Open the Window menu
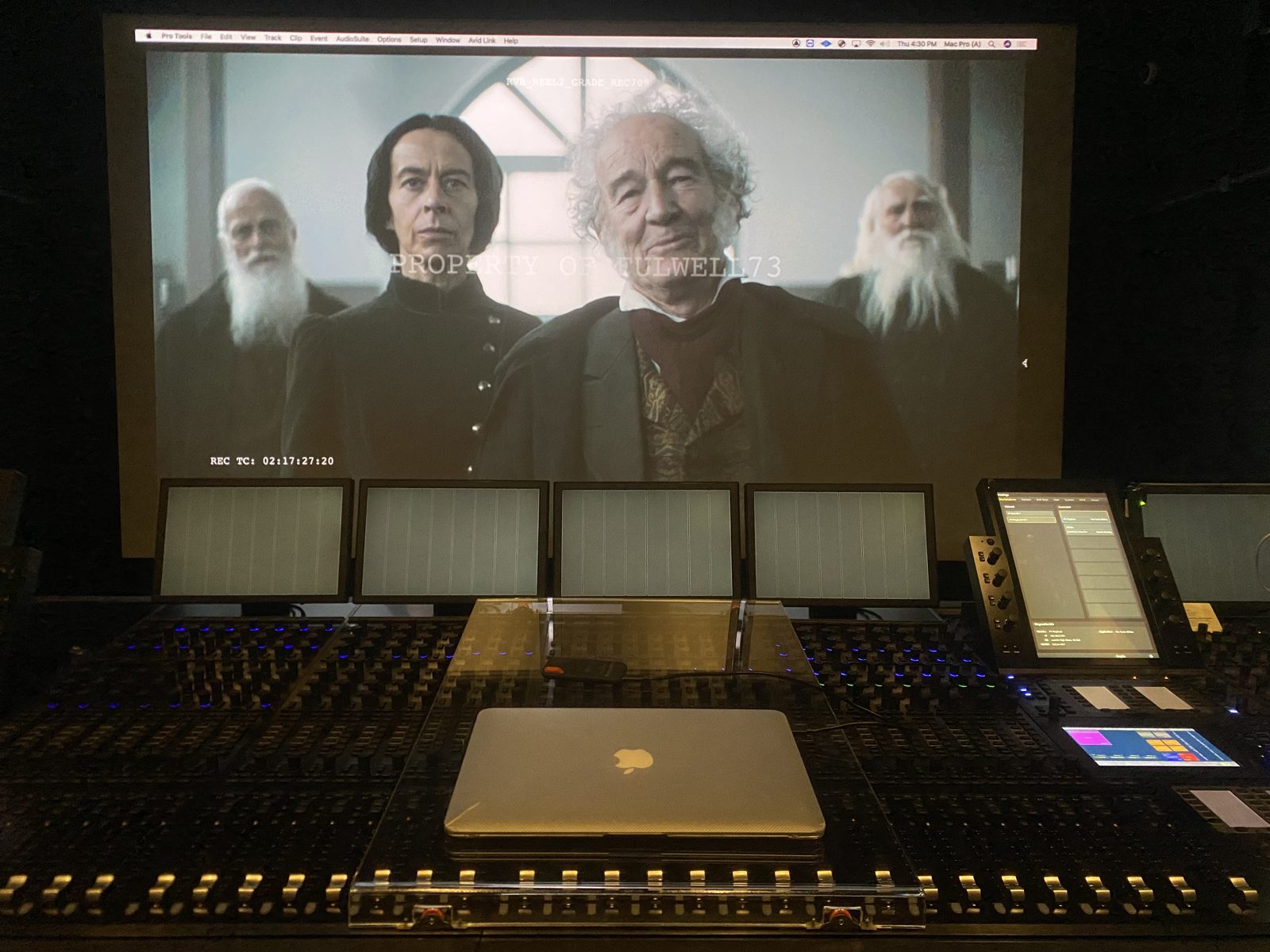Viewport: 1270px width, 952px height. (x=448, y=40)
